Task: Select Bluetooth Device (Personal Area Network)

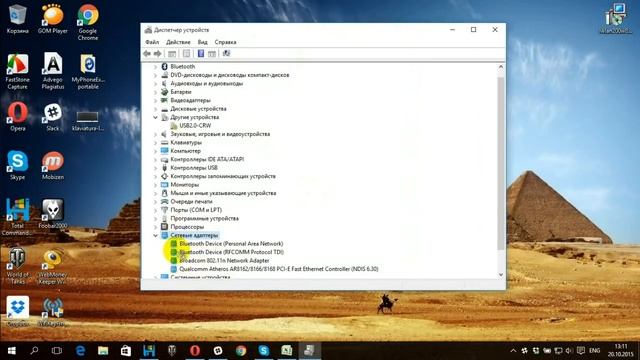Action: pyautogui.click(x=231, y=244)
